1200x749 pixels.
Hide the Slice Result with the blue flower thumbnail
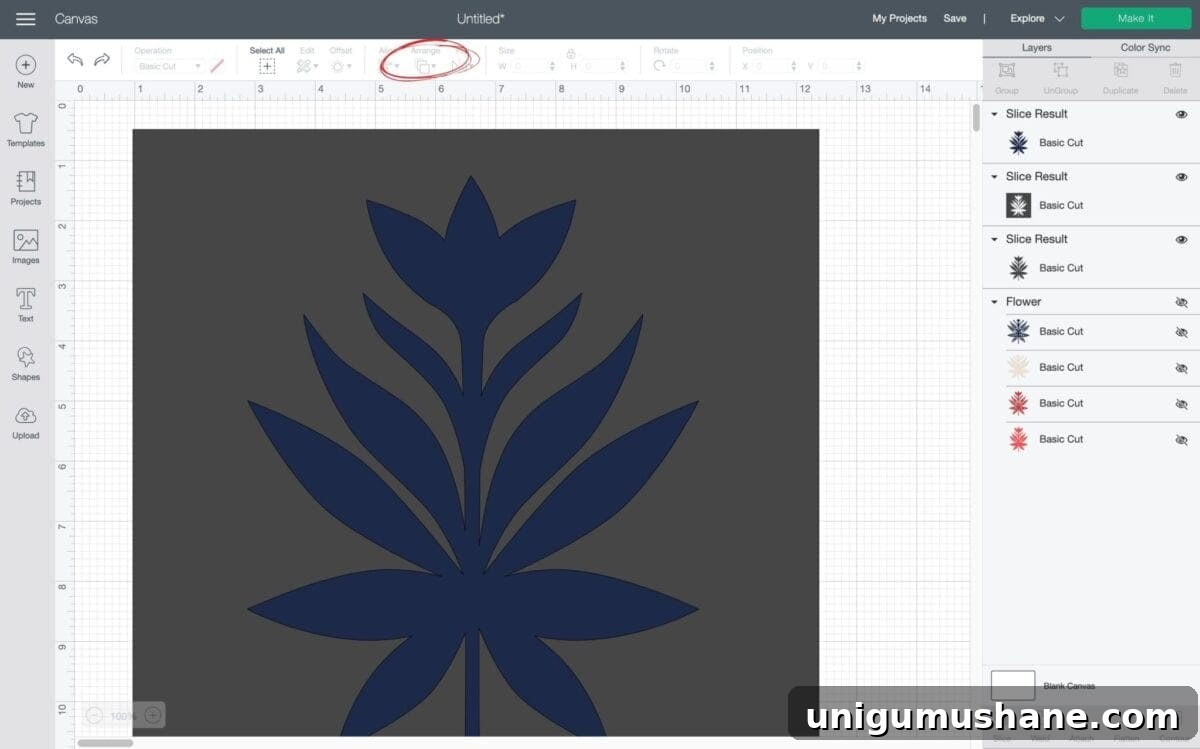[x=1181, y=114]
